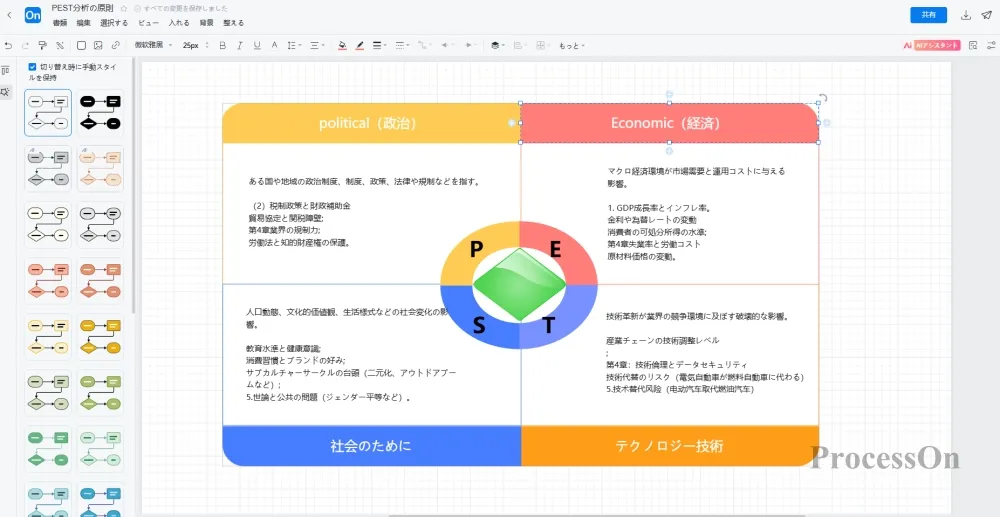
Task: Download the diagram using the download icon
Action: tap(966, 15)
